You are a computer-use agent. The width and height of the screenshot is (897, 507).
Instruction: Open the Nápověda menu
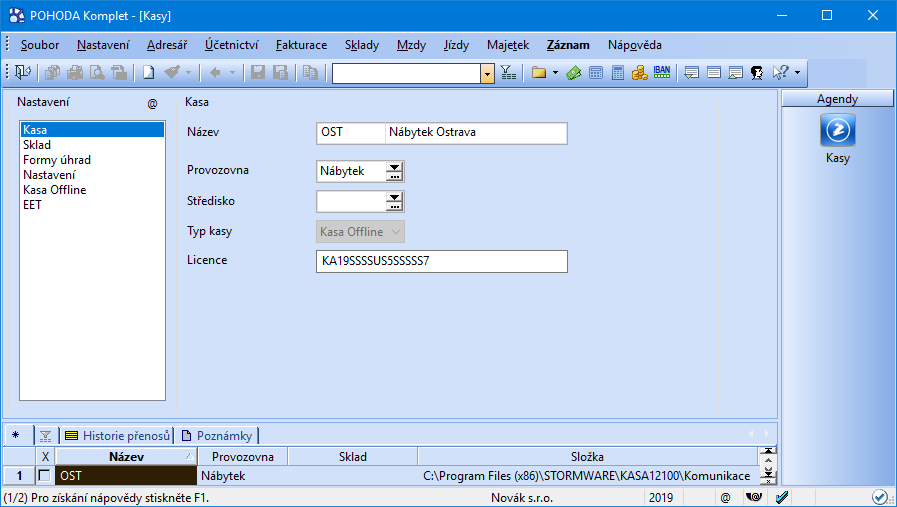[x=634, y=45]
